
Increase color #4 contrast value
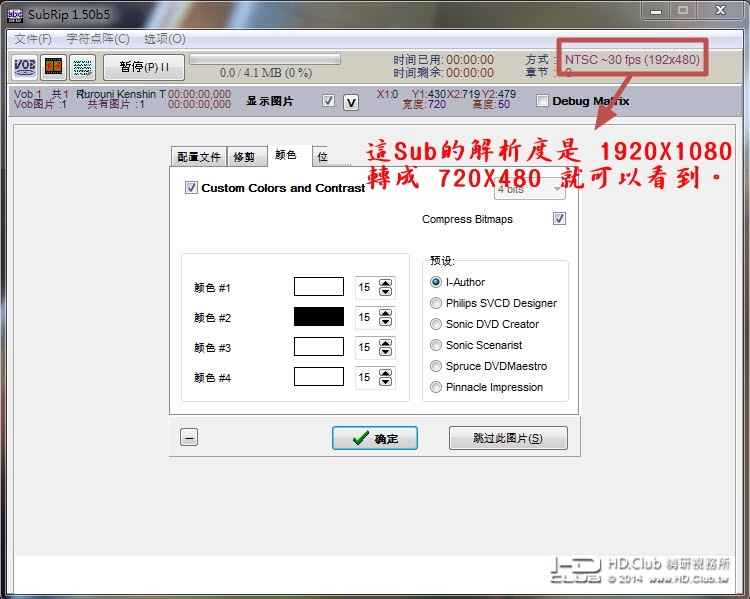tap(386, 373)
